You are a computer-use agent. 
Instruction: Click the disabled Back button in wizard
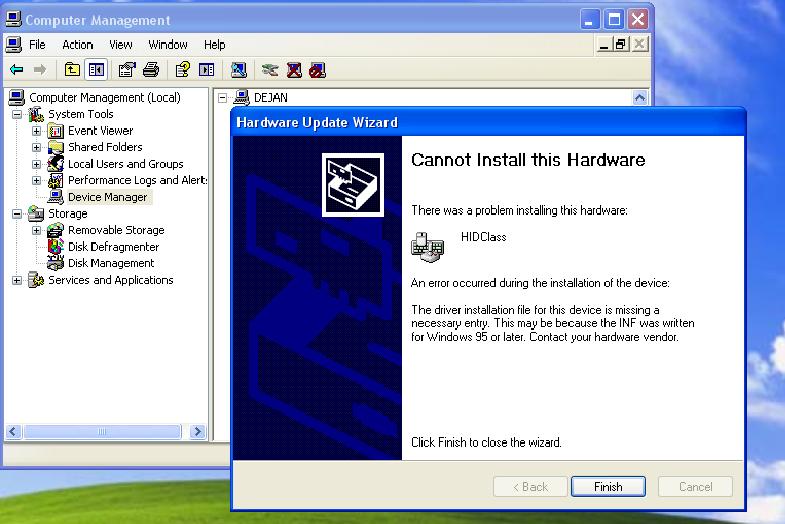pos(530,486)
